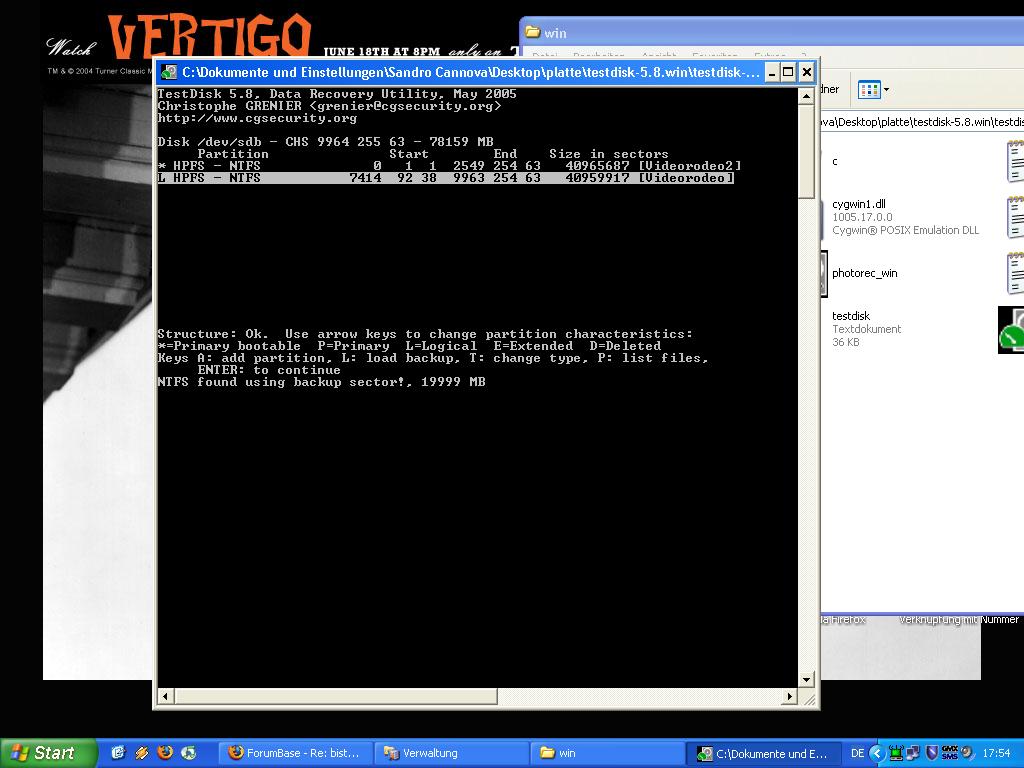
Task: Click console horizontal scrollbar left arrow
Action: click(165, 696)
